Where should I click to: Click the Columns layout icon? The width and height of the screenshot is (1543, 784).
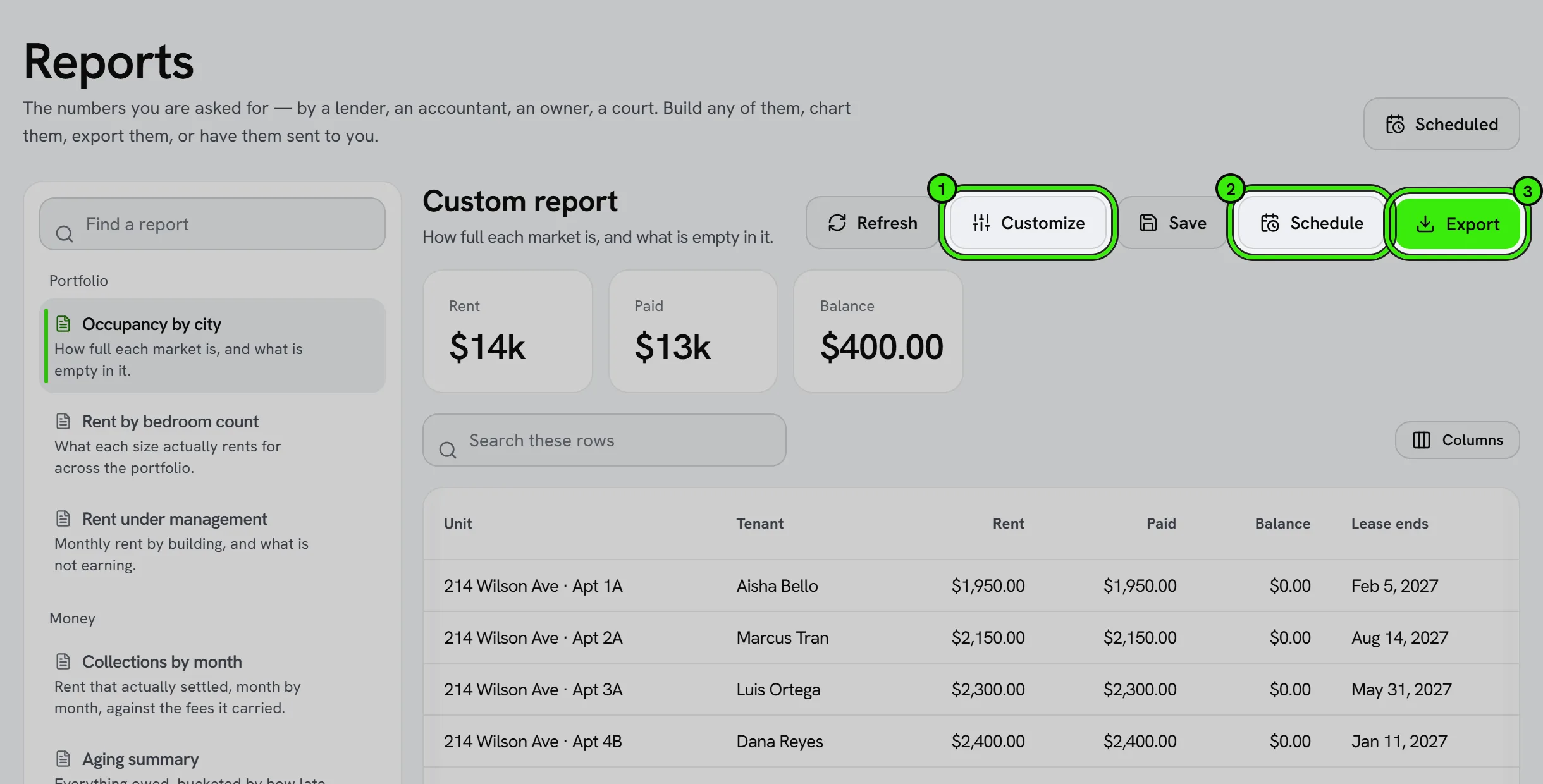[x=1422, y=440]
